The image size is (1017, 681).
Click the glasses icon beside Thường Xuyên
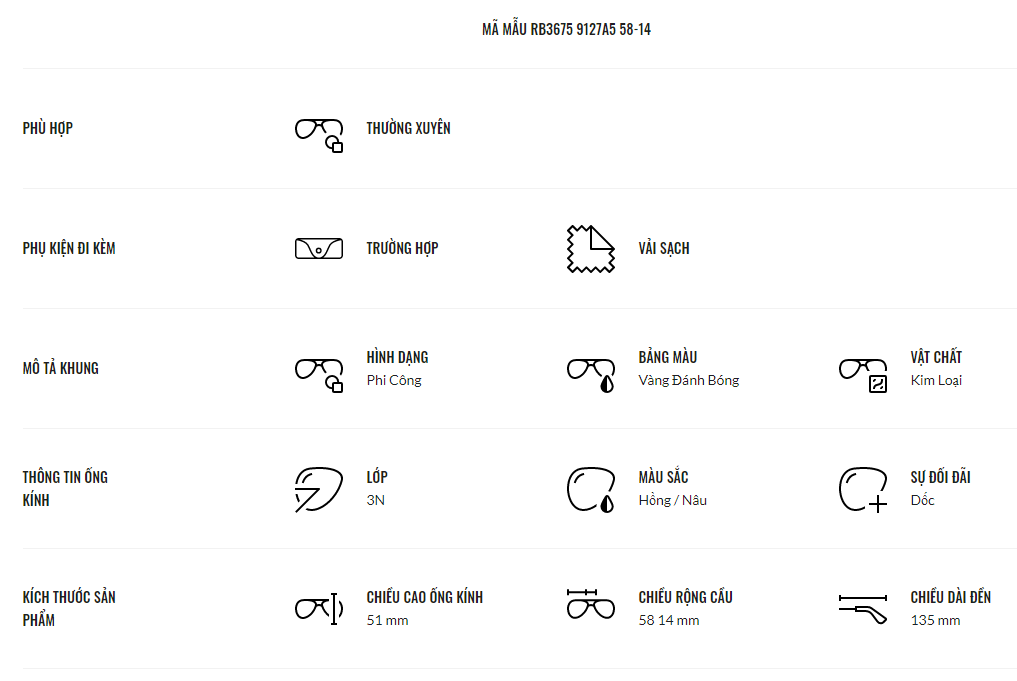coord(319,133)
